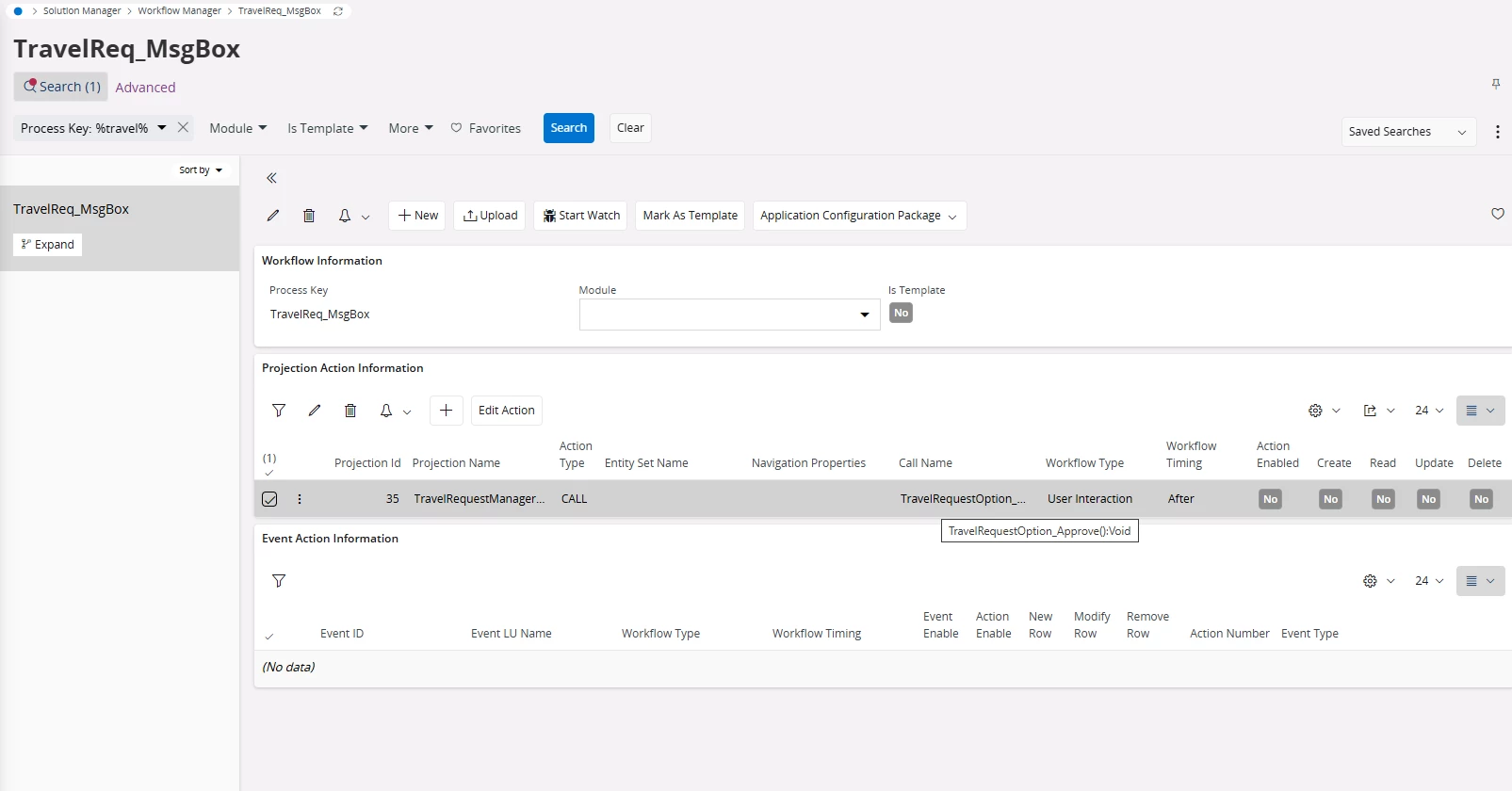
Task: Toggle Action Enabled No badge in projection row
Action: [x=1270, y=499]
